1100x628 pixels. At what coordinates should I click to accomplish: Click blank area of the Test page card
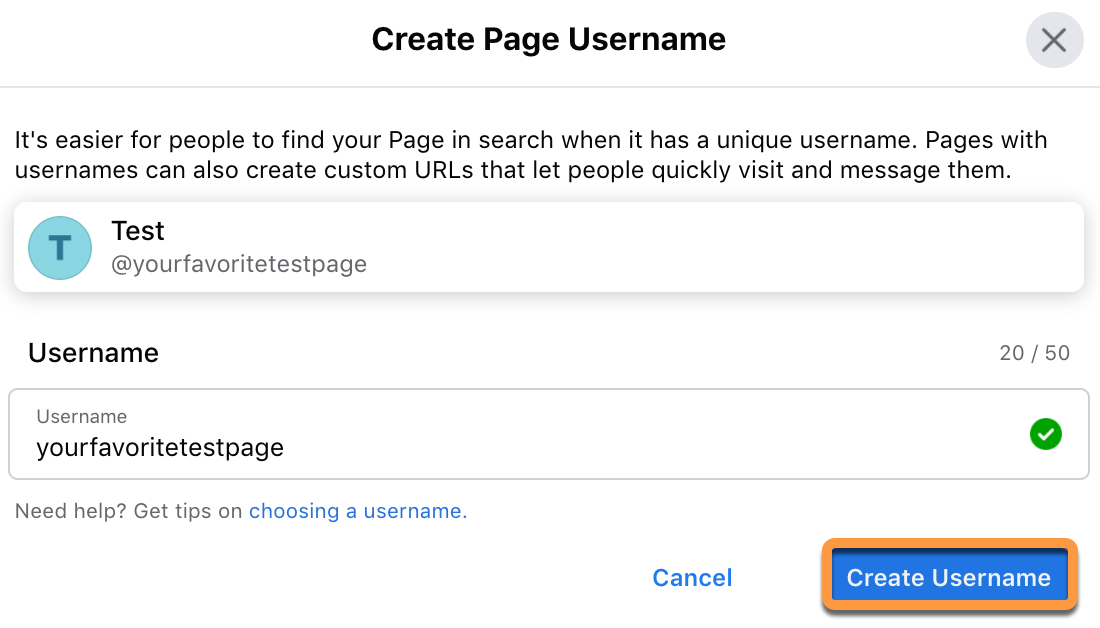pyautogui.click(x=700, y=247)
